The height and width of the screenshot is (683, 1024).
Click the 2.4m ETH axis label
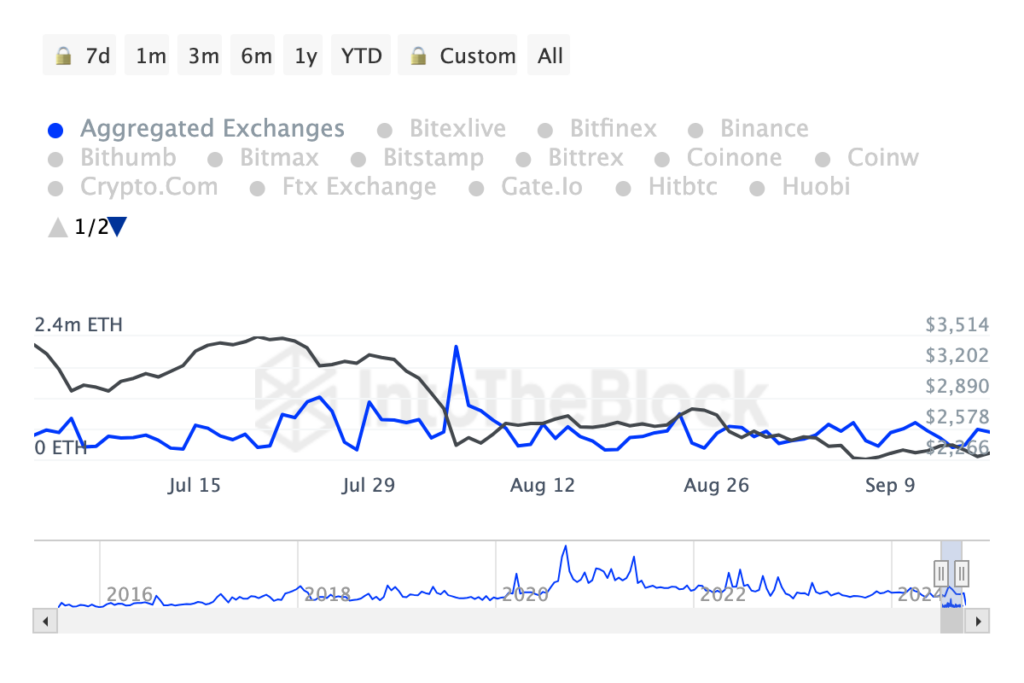[x=78, y=325]
